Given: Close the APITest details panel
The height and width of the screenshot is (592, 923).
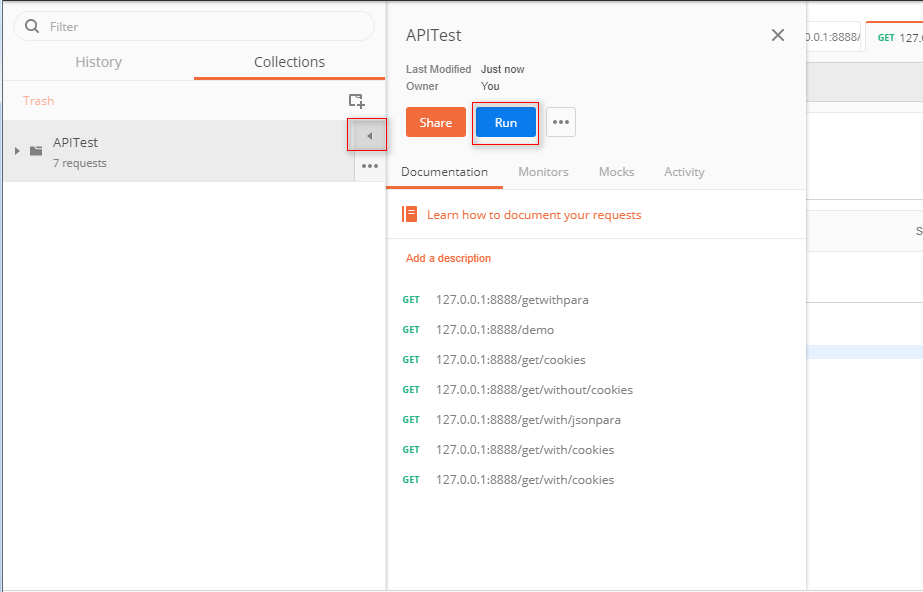Looking at the screenshot, I should pyautogui.click(x=778, y=35).
